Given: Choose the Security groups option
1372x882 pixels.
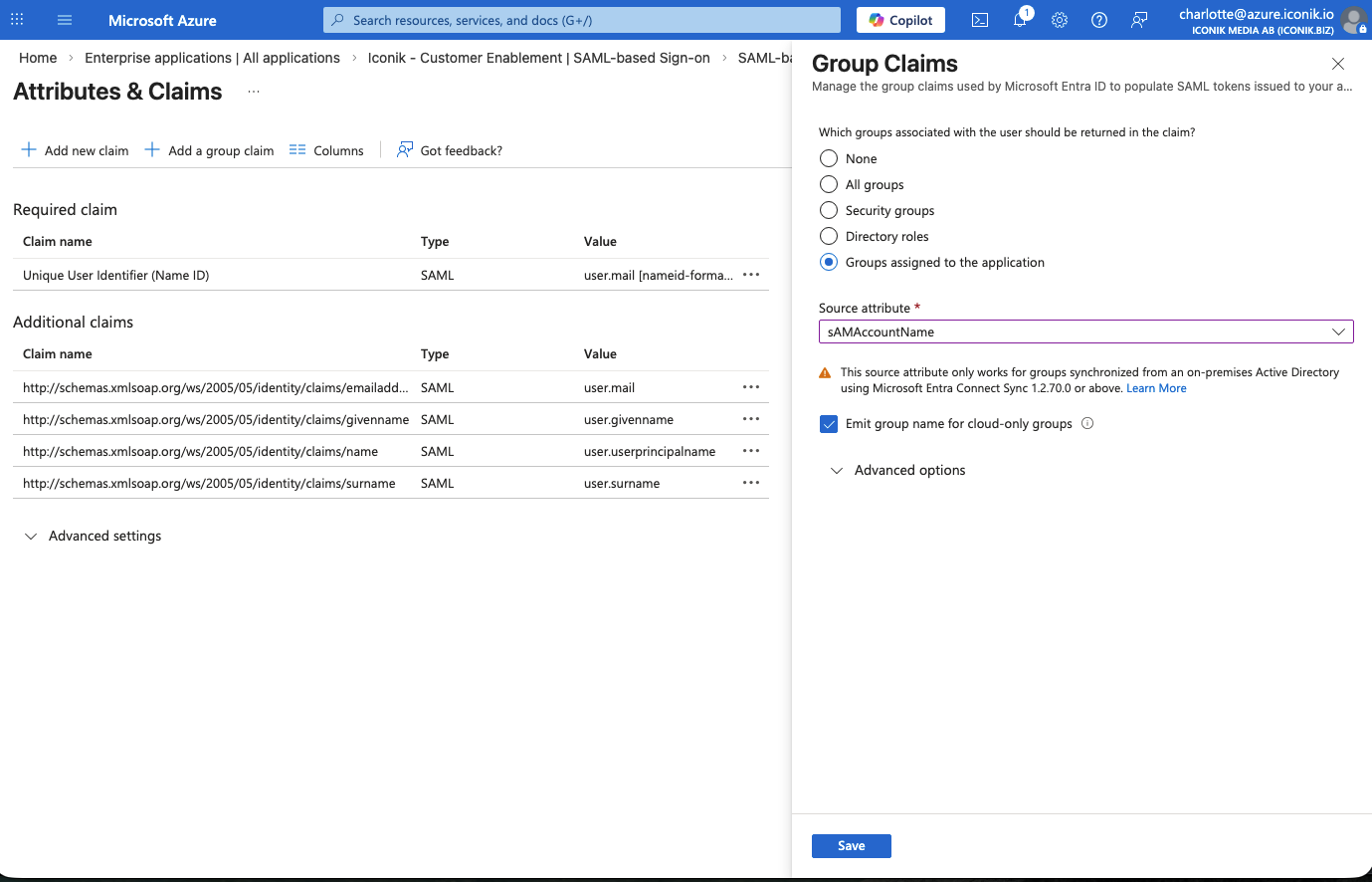Looking at the screenshot, I should point(829,210).
